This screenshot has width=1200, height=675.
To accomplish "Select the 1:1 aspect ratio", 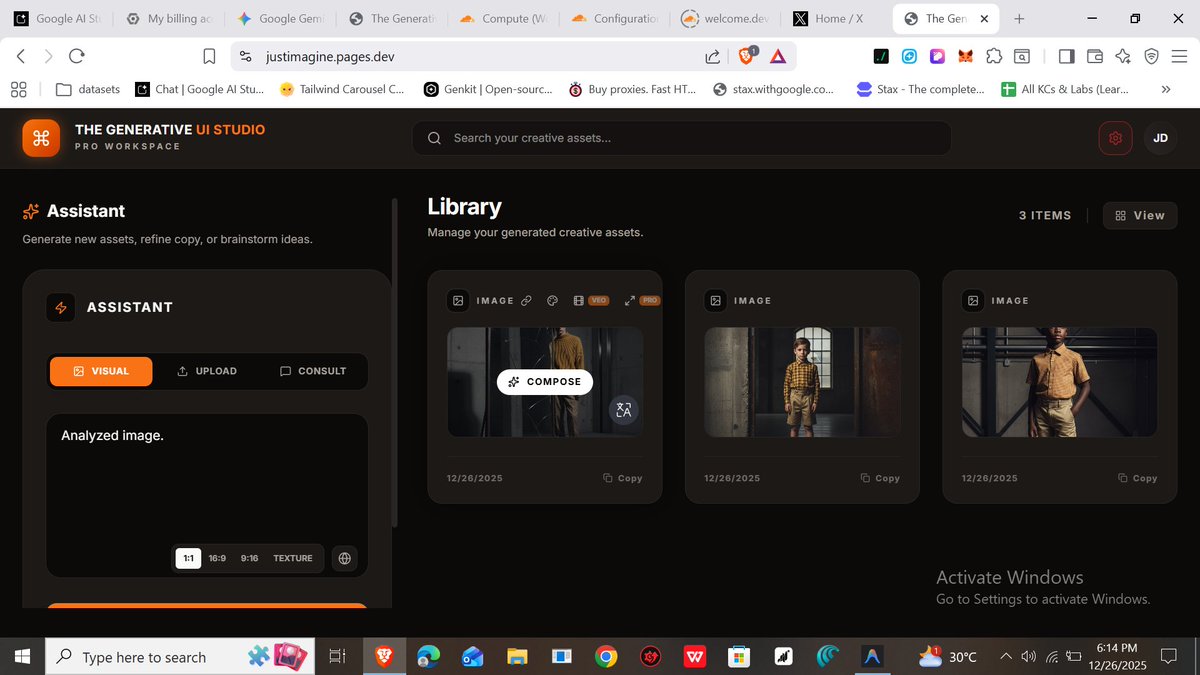I will point(188,558).
